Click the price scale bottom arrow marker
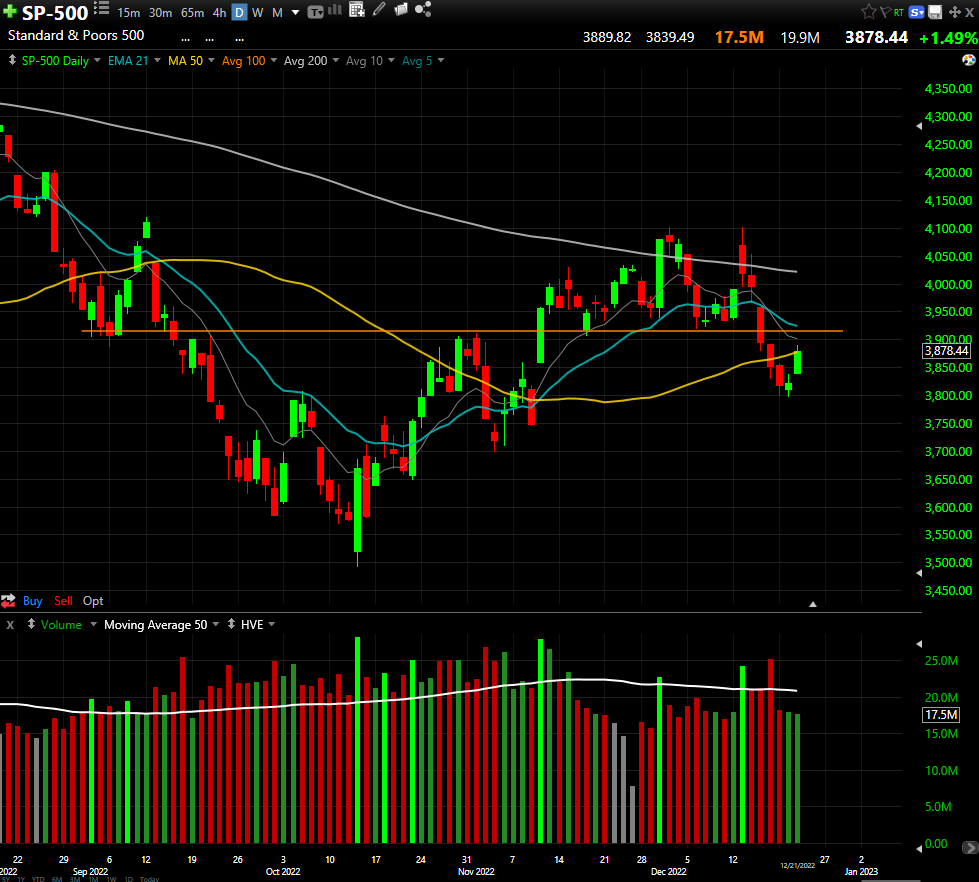This screenshot has width=979, height=882. pyautogui.click(x=919, y=573)
